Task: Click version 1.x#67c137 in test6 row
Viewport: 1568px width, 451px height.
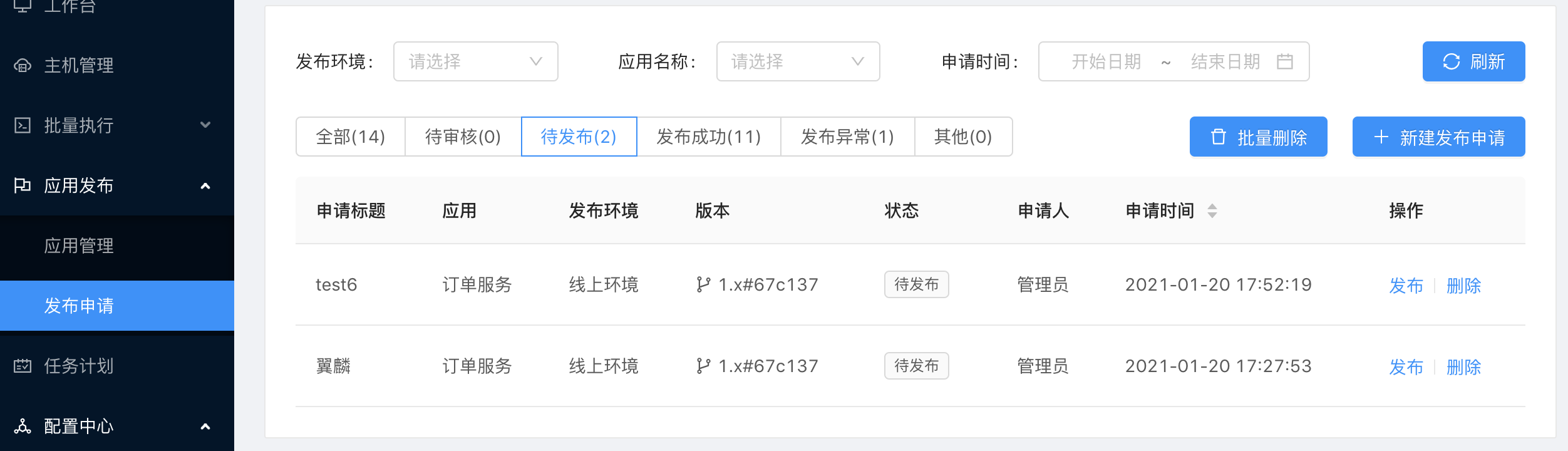Action: point(768,285)
